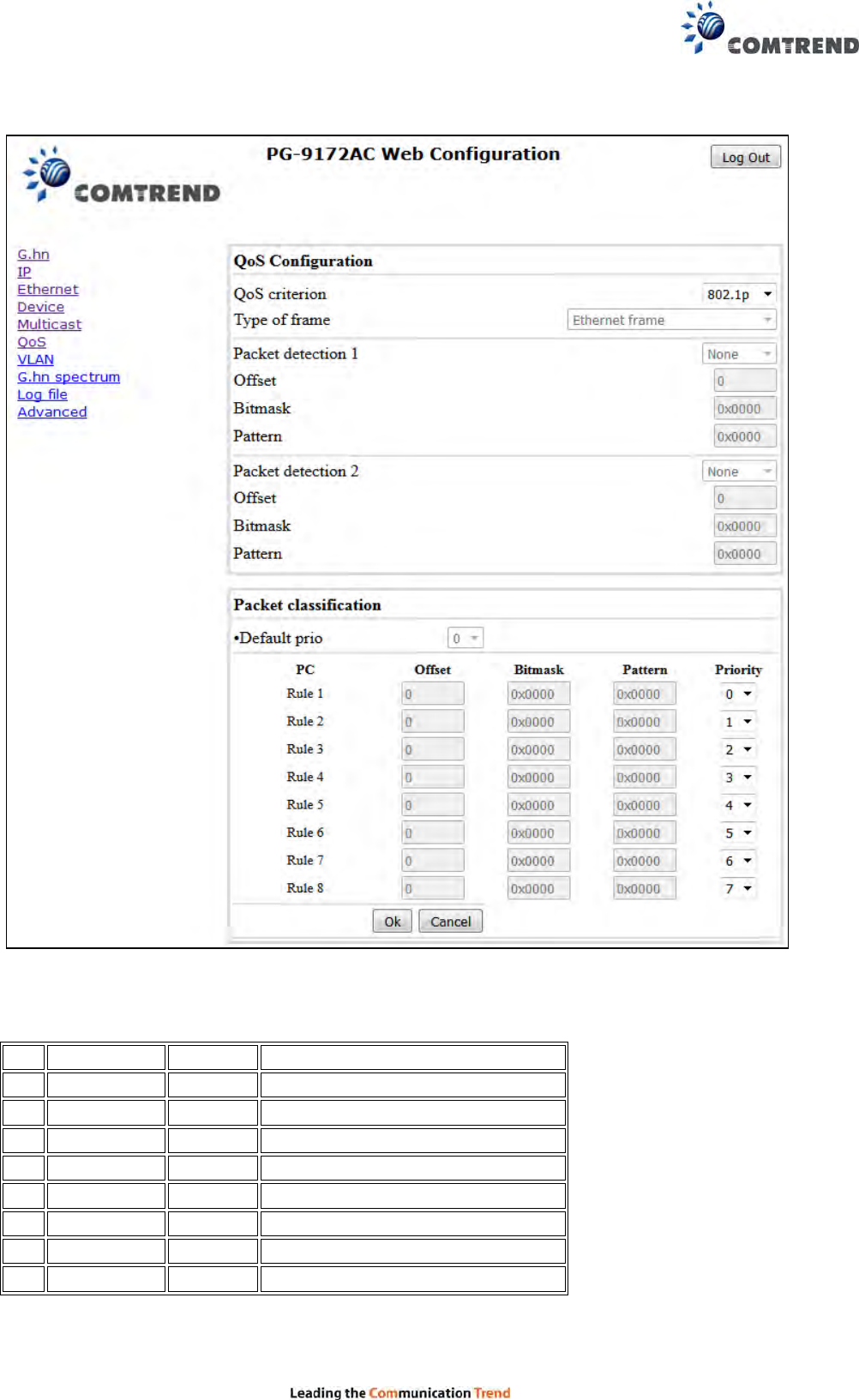Open the QoS criterion 802.1p dropdown
Image resolution: width=859 pixels, height=1400 pixels.
(x=739, y=294)
